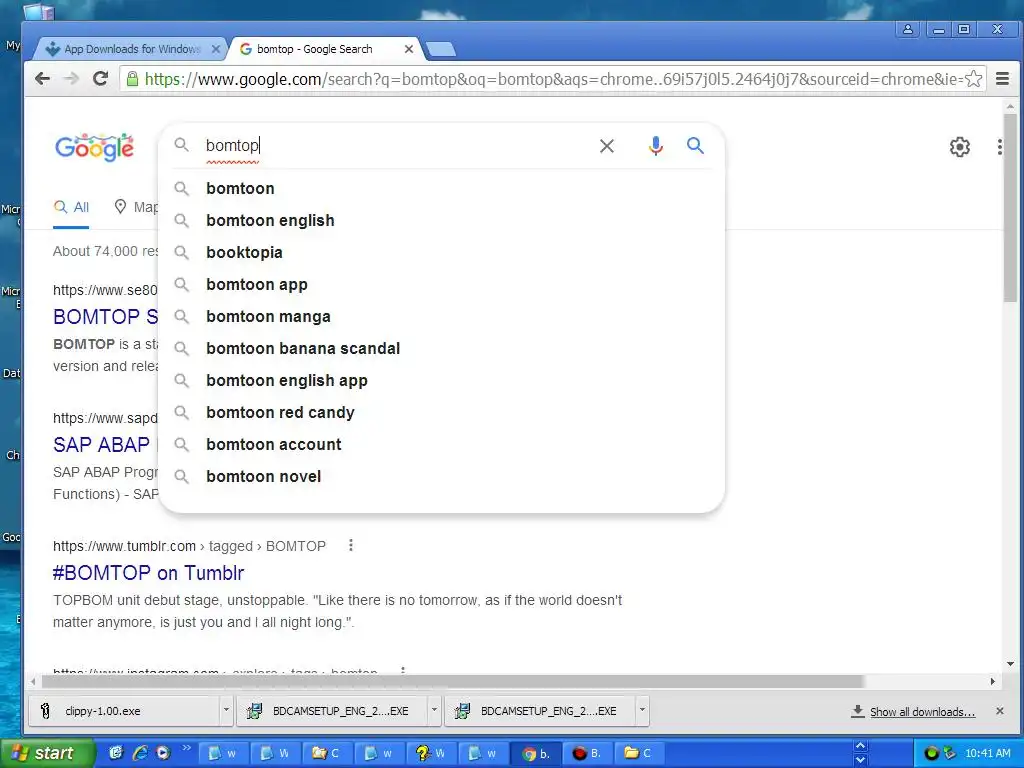
Task: Click the green recording tray icon
Action: [x=931, y=753]
